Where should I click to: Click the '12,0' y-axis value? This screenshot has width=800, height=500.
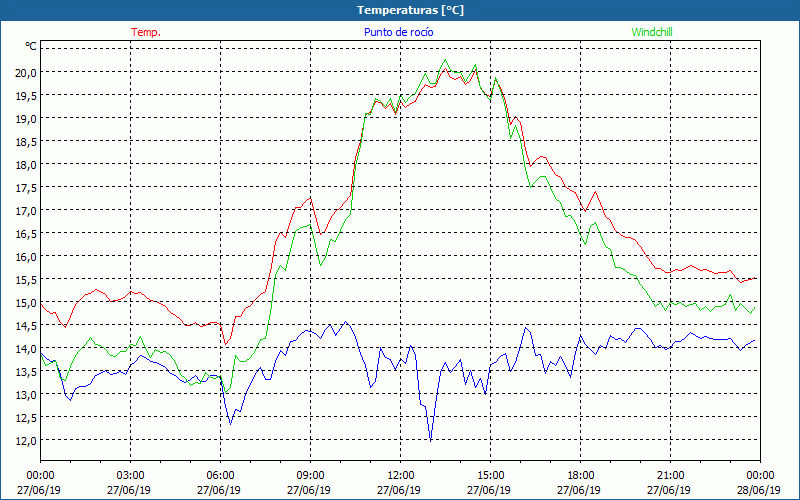pyautogui.click(x=26, y=441)
